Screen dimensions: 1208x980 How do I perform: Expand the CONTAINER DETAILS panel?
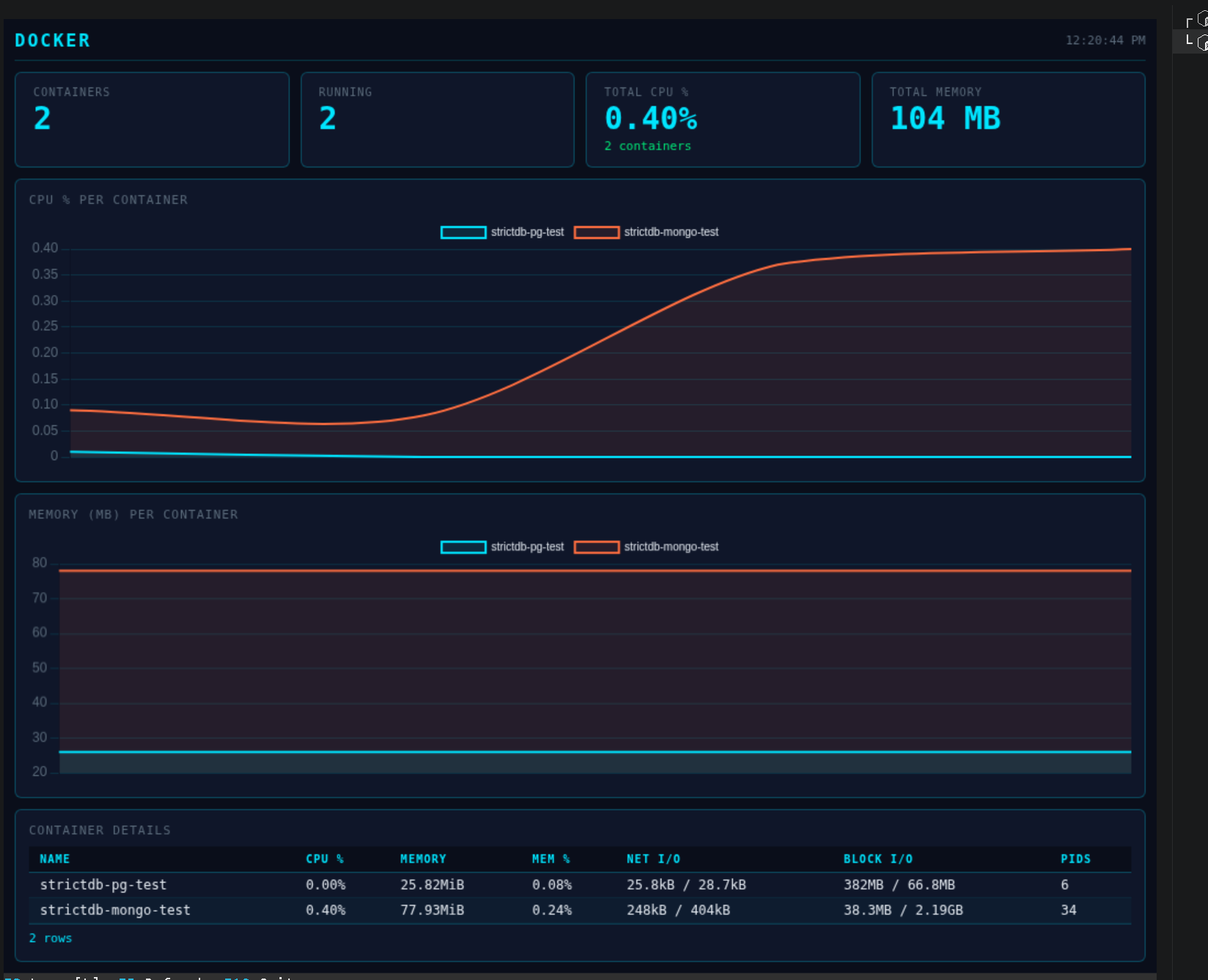click(100, 830)
